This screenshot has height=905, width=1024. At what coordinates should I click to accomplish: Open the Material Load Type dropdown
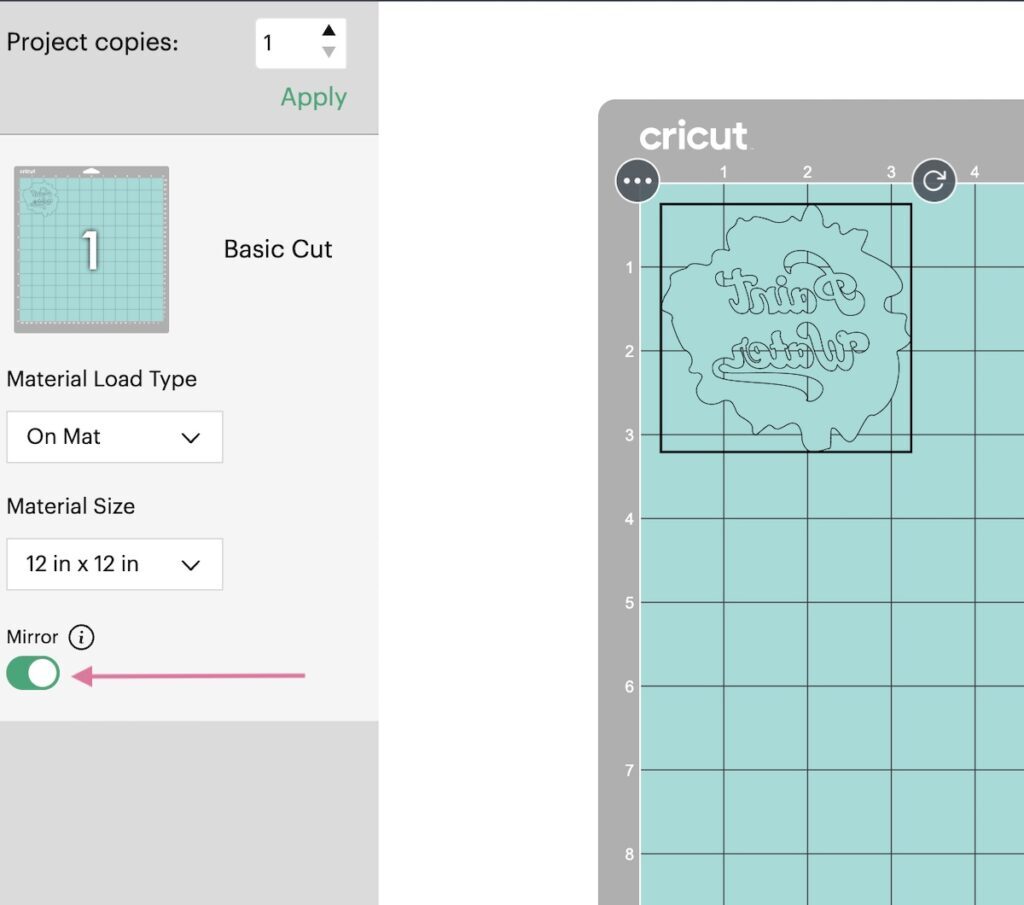coord(114,437)
